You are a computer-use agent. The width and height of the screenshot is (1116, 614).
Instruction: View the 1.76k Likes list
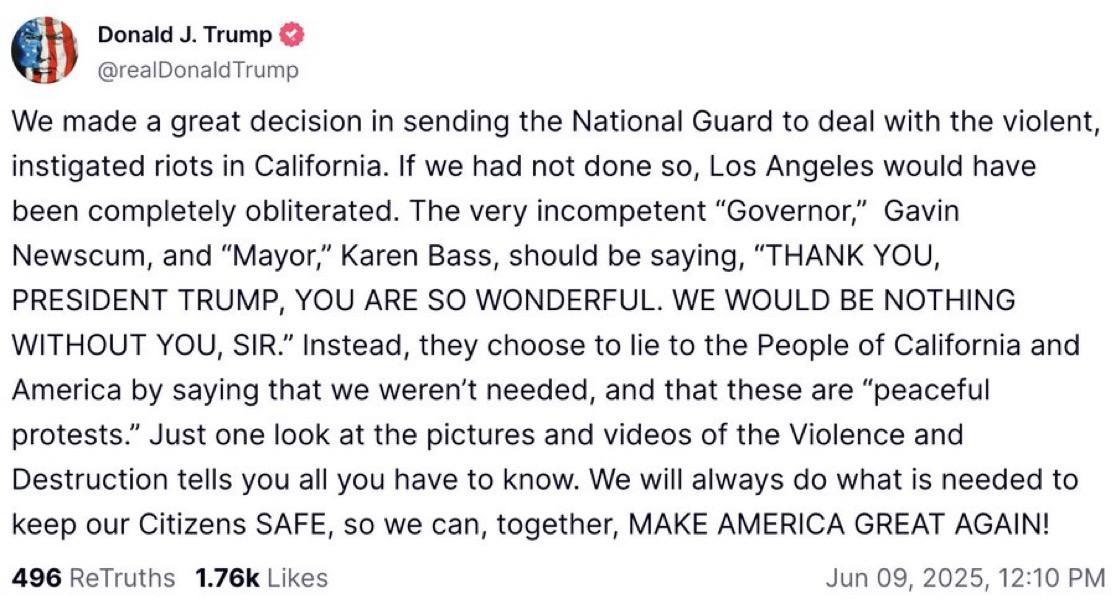tap(261, 578)
